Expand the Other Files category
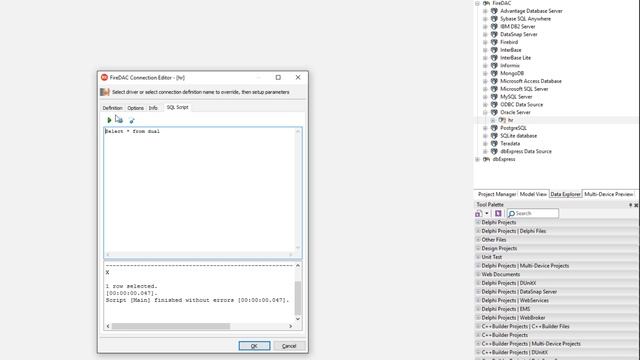640x360 pixels. 478,240
